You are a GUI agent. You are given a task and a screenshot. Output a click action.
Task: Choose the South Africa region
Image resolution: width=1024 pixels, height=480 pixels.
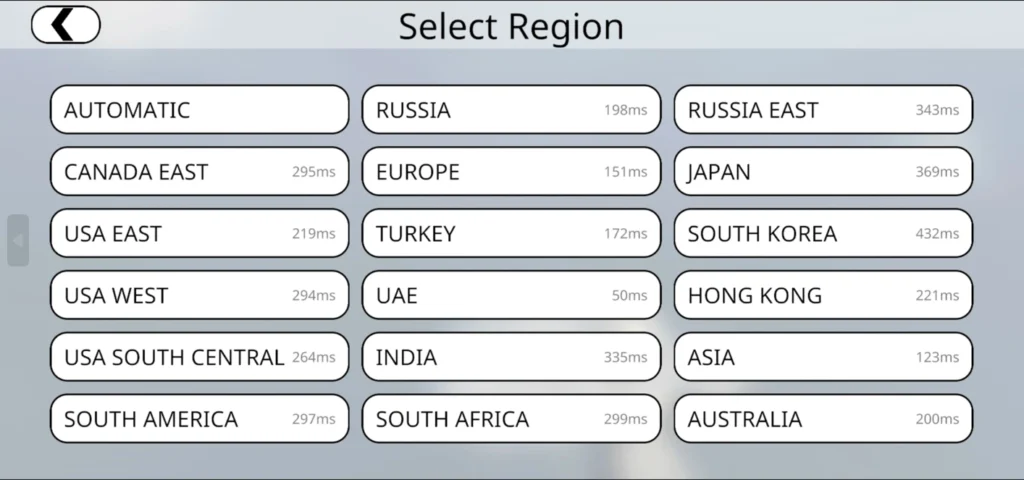pos(511,419)
